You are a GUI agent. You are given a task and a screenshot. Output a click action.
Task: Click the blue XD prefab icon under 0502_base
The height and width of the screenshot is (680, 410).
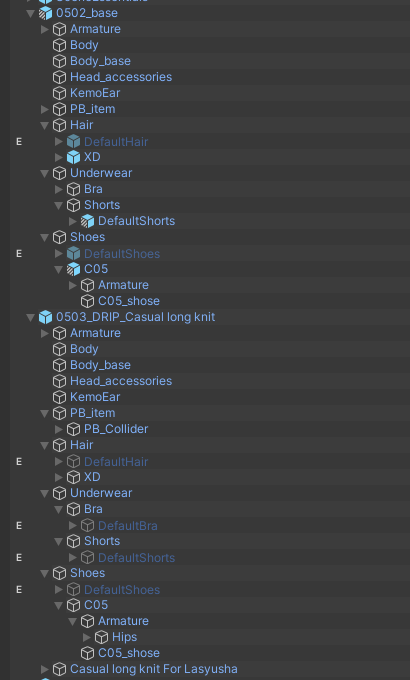pyautogui.click(x=73, y=157)
